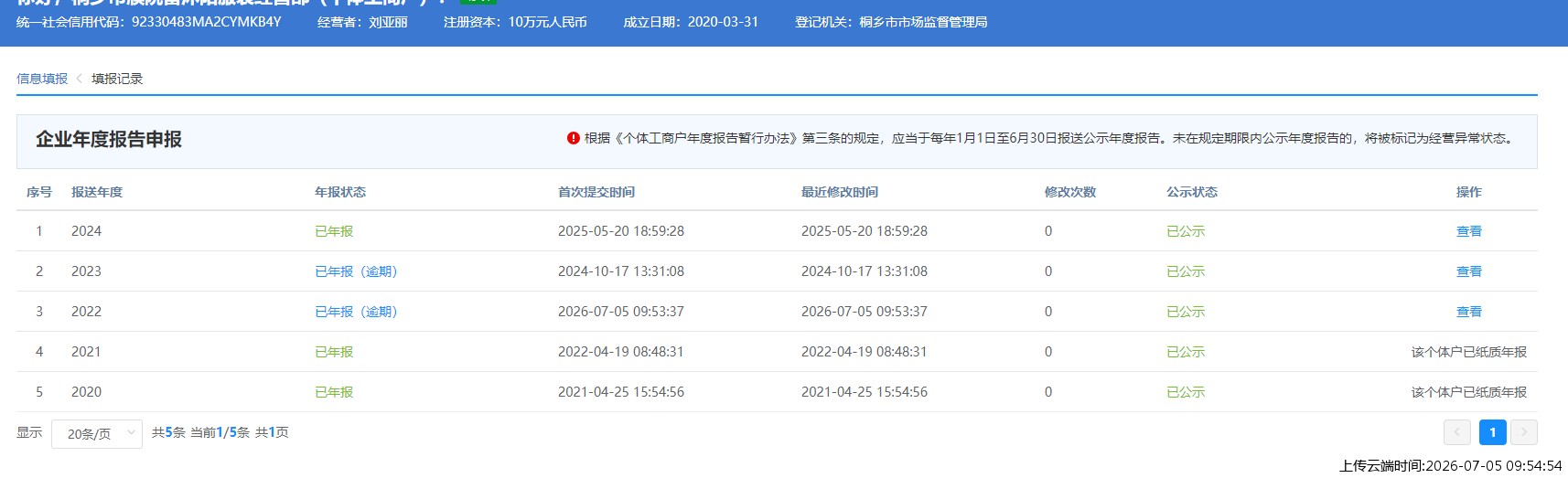
Task: Click the red warning icon before notice text
Action: [574, 138]
